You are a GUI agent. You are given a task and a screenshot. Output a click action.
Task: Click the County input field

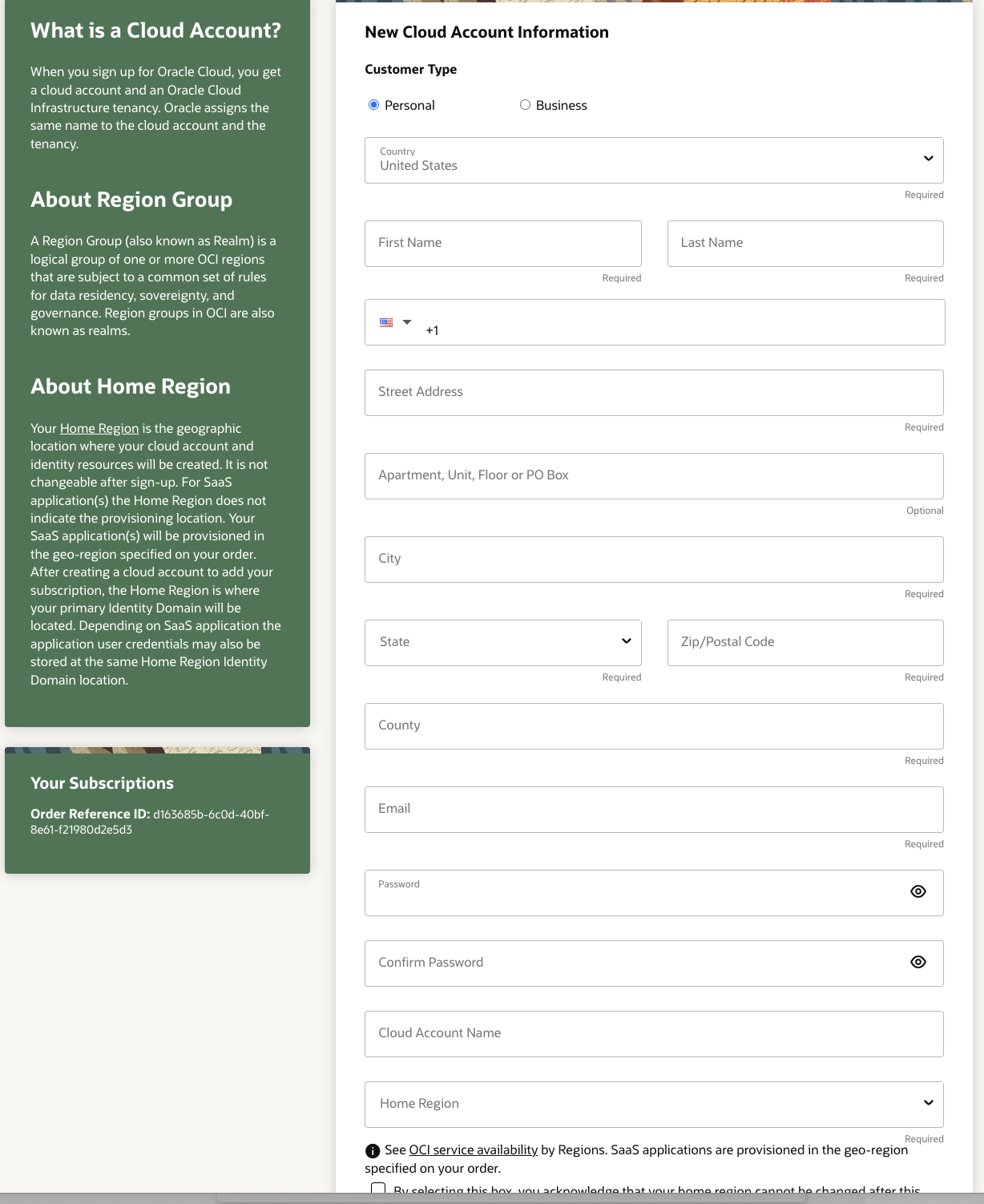pos(653,725)
